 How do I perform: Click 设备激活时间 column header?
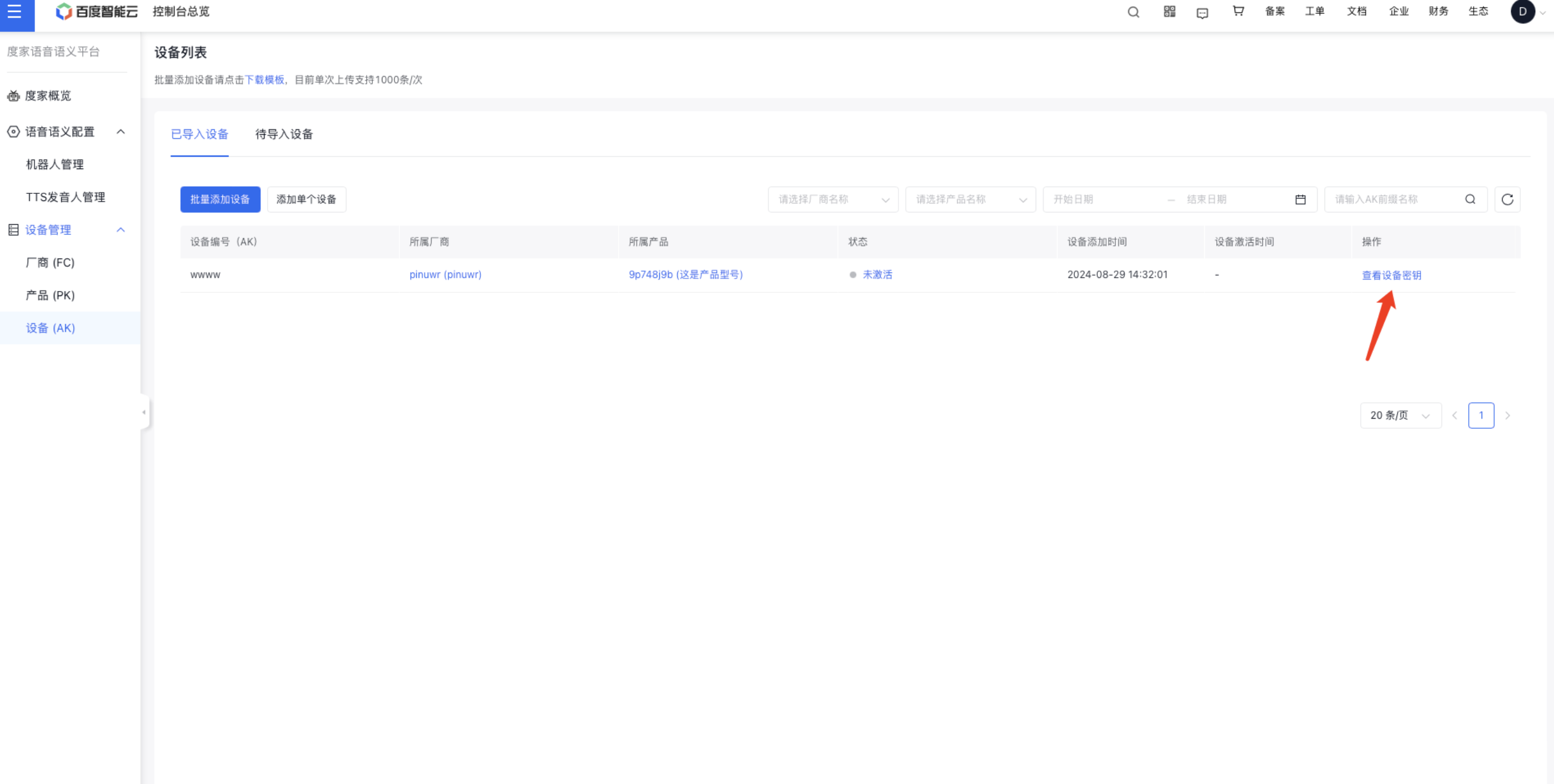[x=1244, y=242]
